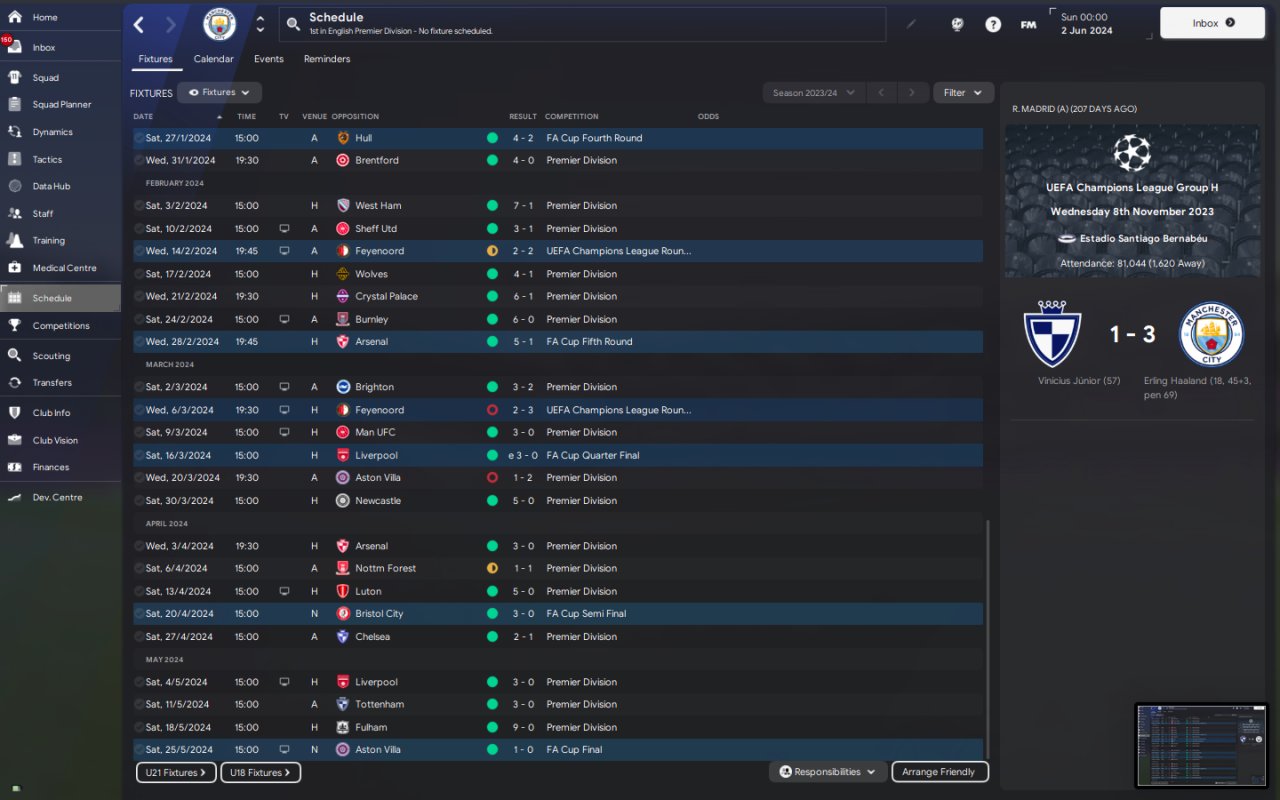Open the Finances sidebar icon

coord(15,466)
